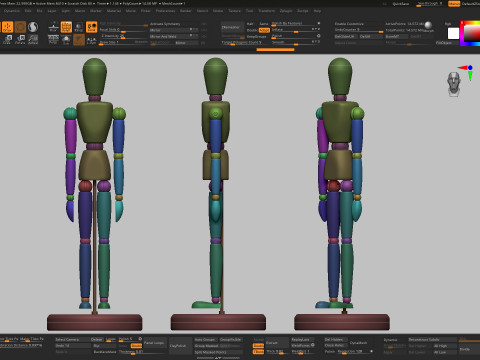
Task: Toggle the Adapt option
Action: coord(264,30)
